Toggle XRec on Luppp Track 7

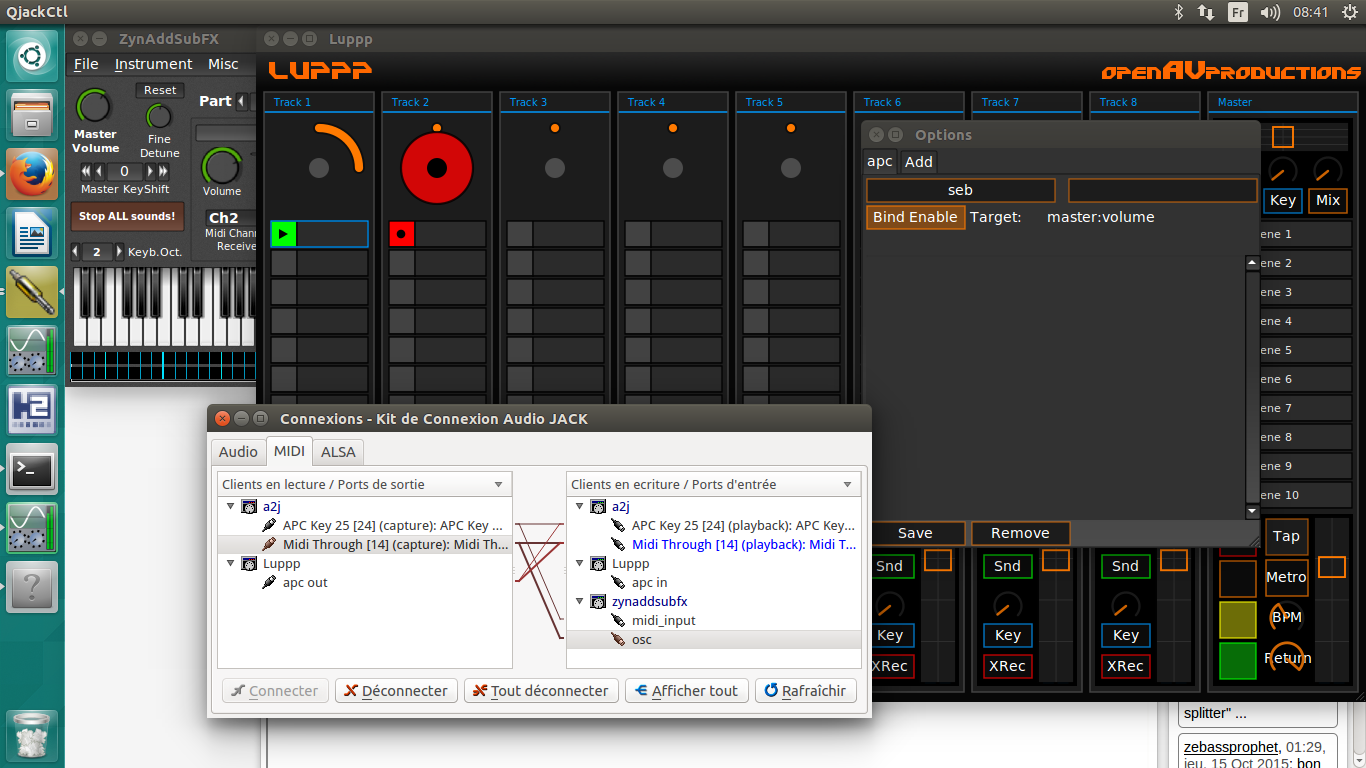(1007, 666)
